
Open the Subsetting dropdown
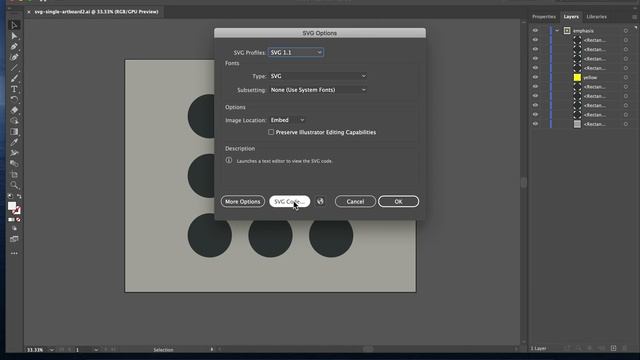[x=318, y=90]
